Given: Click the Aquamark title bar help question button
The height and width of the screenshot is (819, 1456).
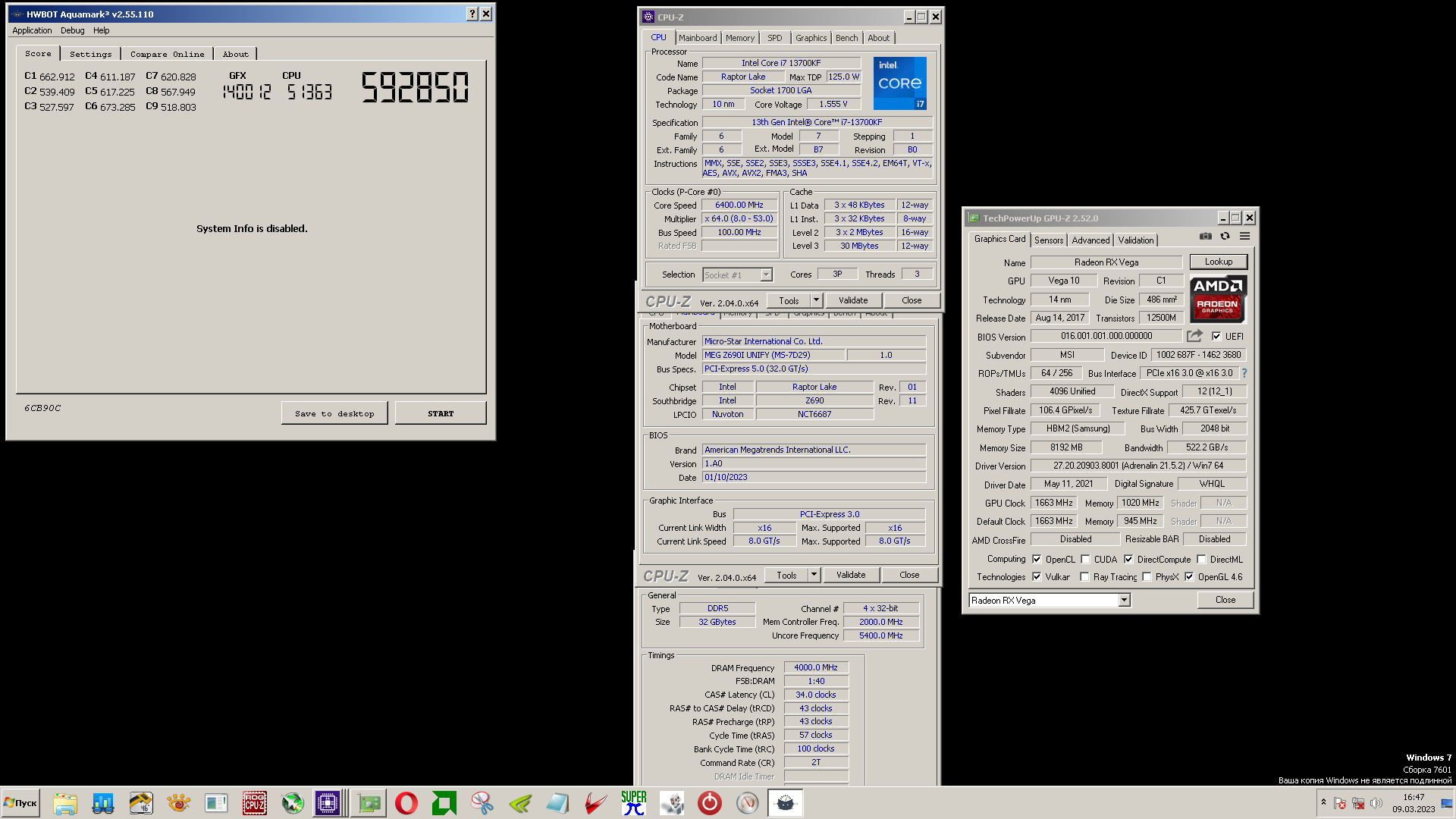Looking at the screenshot, I should (472, 14).
